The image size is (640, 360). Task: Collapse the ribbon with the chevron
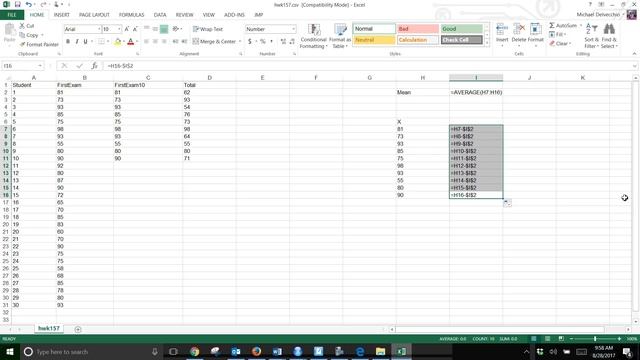pos(634,53)
